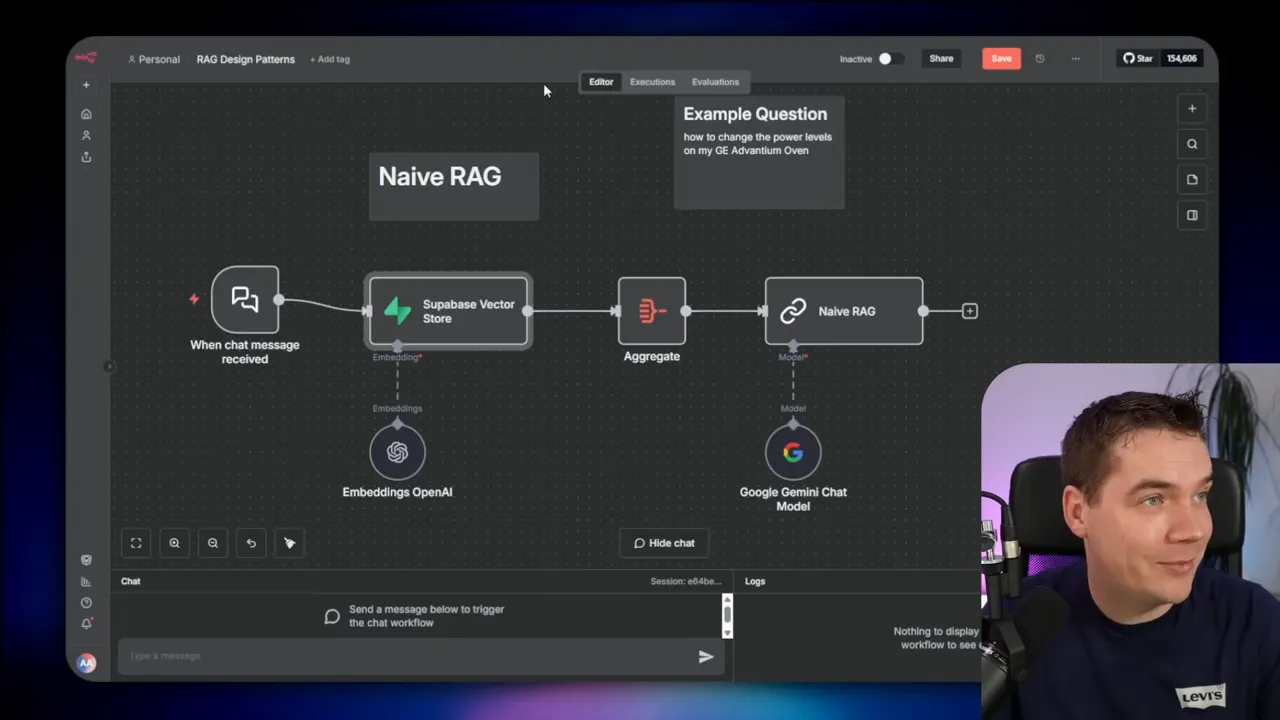The width and height of the screenshot is (1280, 720).
Task: Click the fit-to-view icon in the canvas toolbar
Action: tap(136, 542)
